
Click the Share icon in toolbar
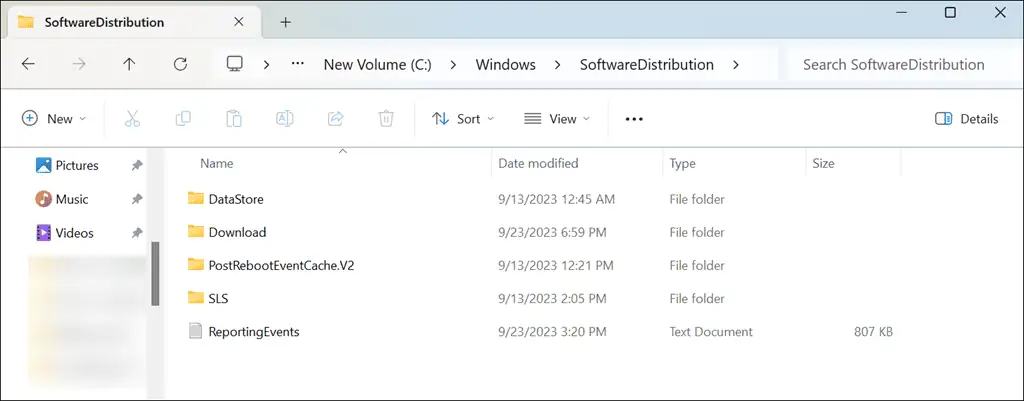336,119
